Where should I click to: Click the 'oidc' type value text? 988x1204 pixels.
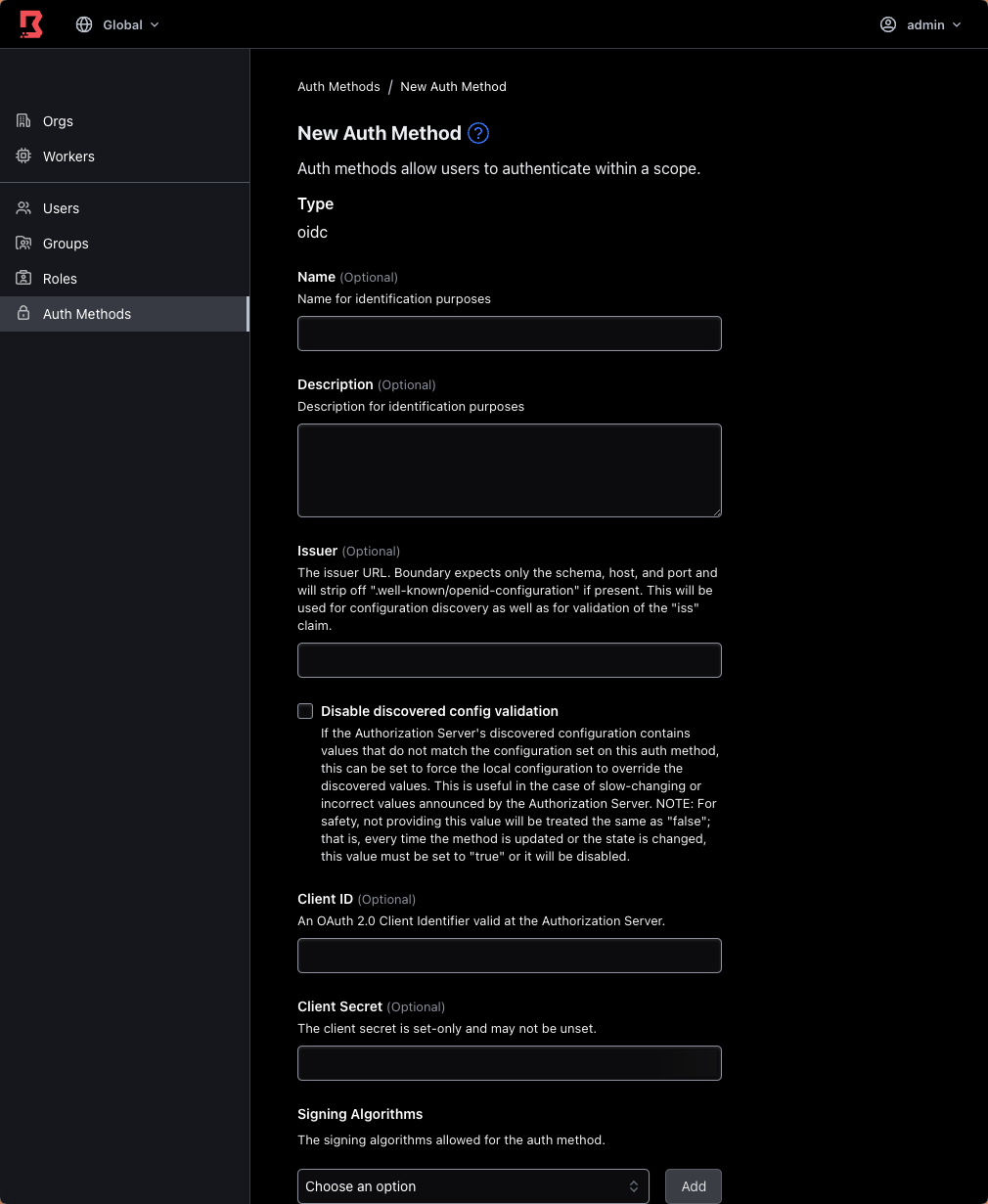312,233
